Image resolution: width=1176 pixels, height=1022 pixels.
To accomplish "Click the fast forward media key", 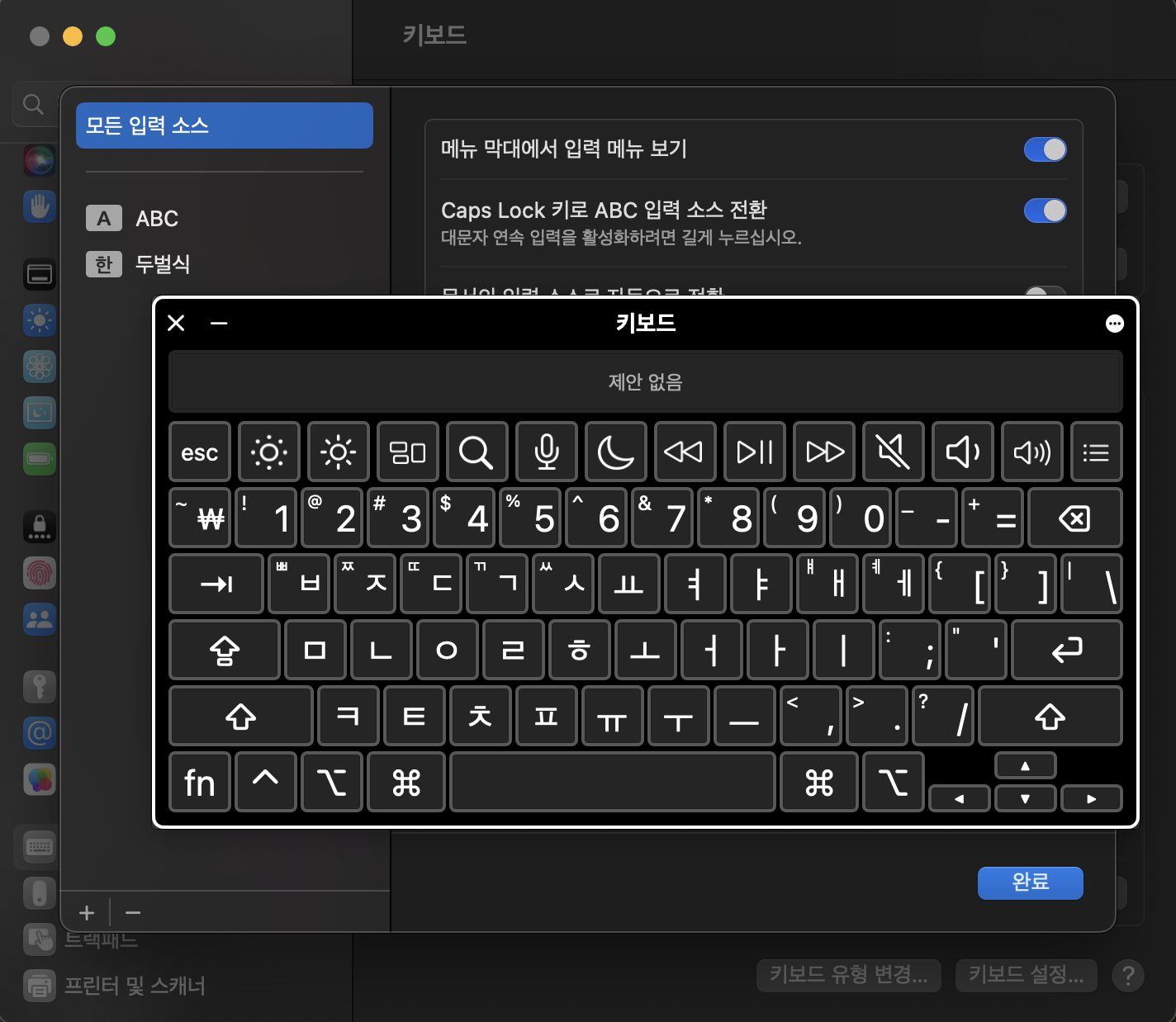I will coord(824,452).
